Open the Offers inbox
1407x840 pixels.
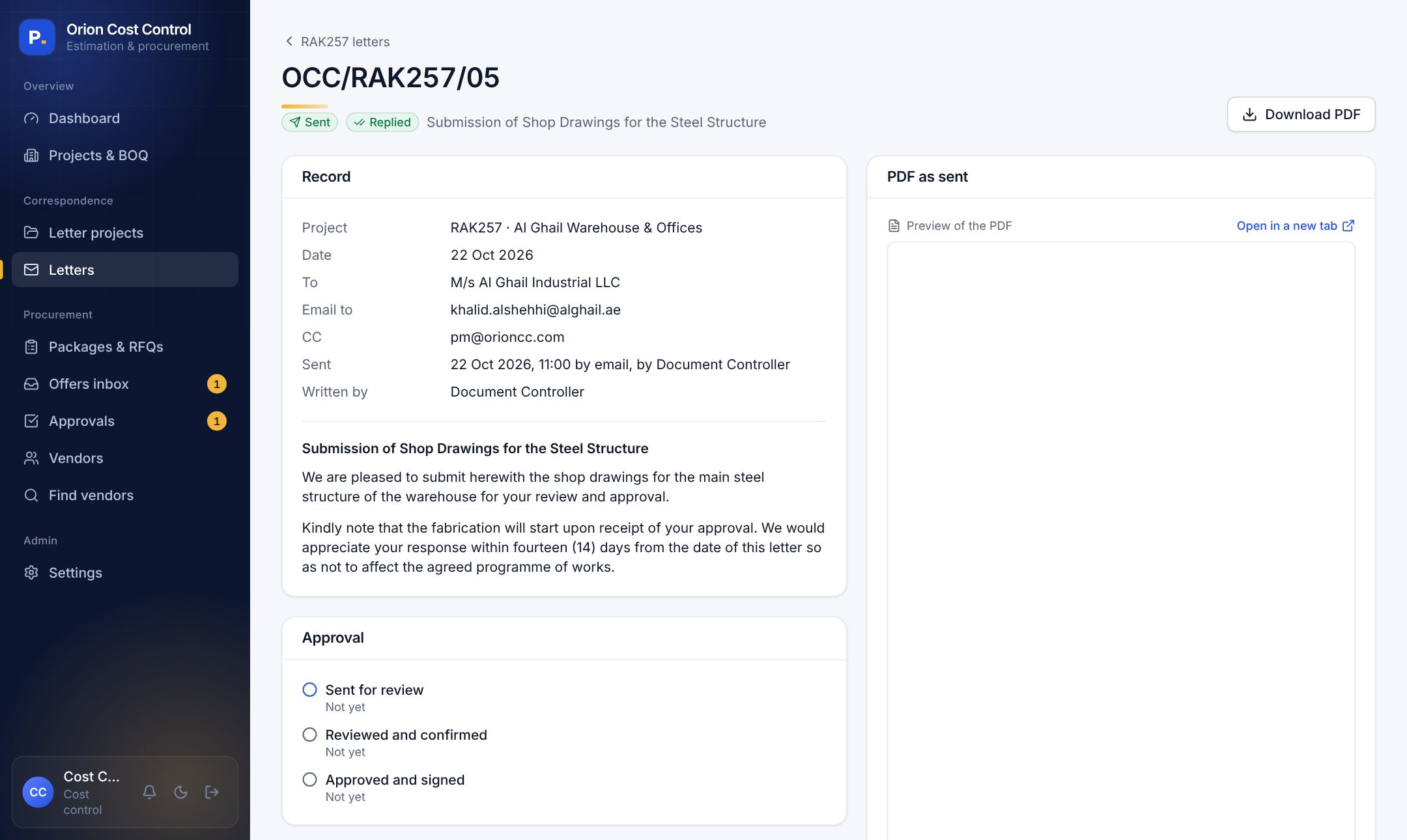click(x=125, y=384)
